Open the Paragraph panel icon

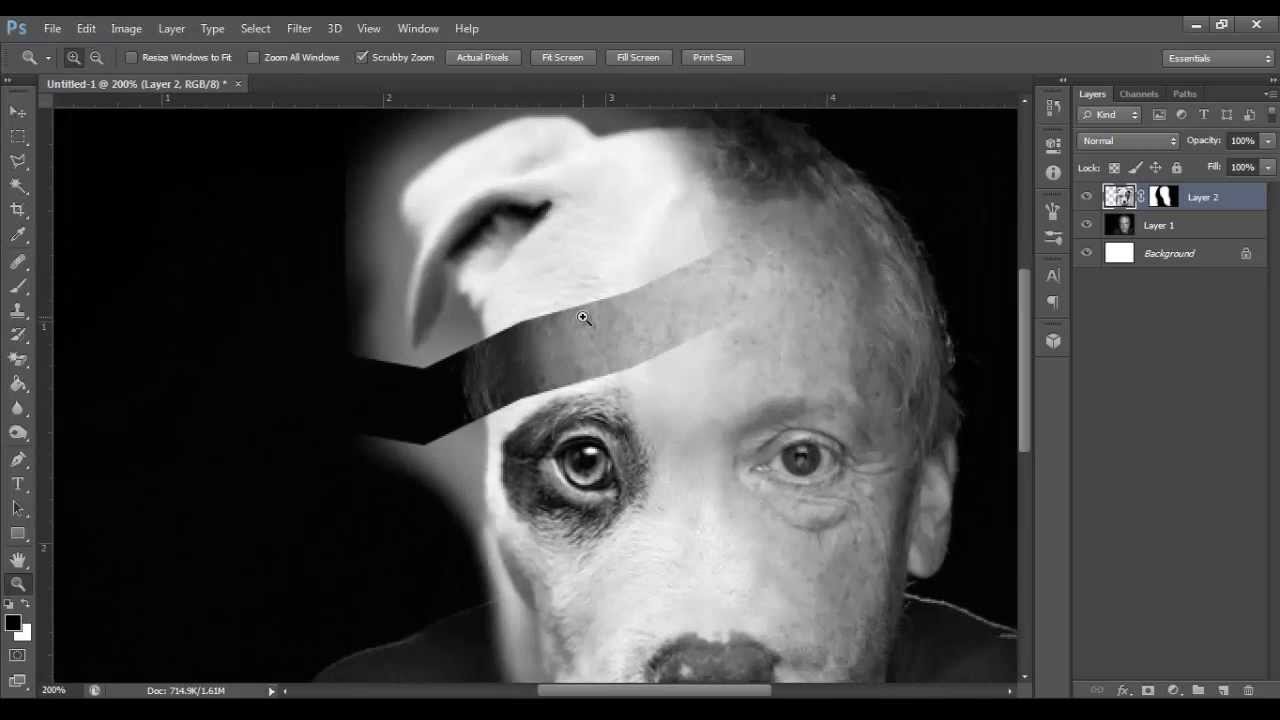(1053, 303)
